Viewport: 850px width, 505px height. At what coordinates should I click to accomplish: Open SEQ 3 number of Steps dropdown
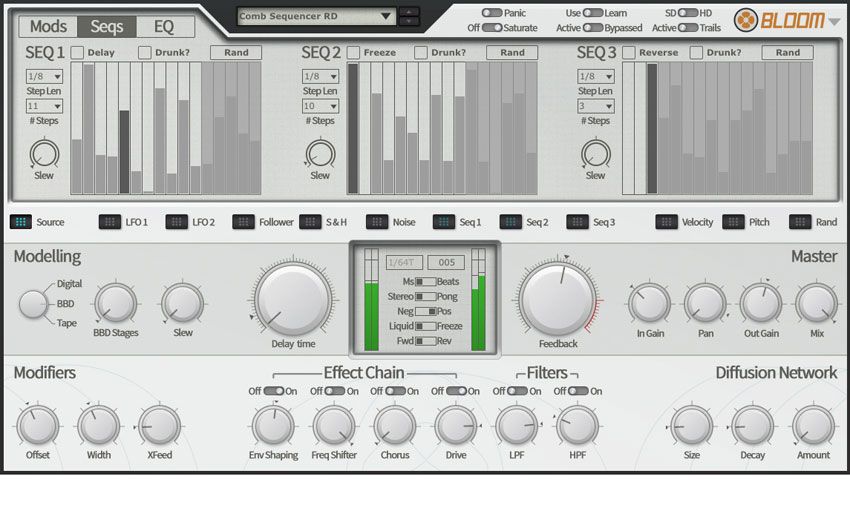click(x=596, y=106)
